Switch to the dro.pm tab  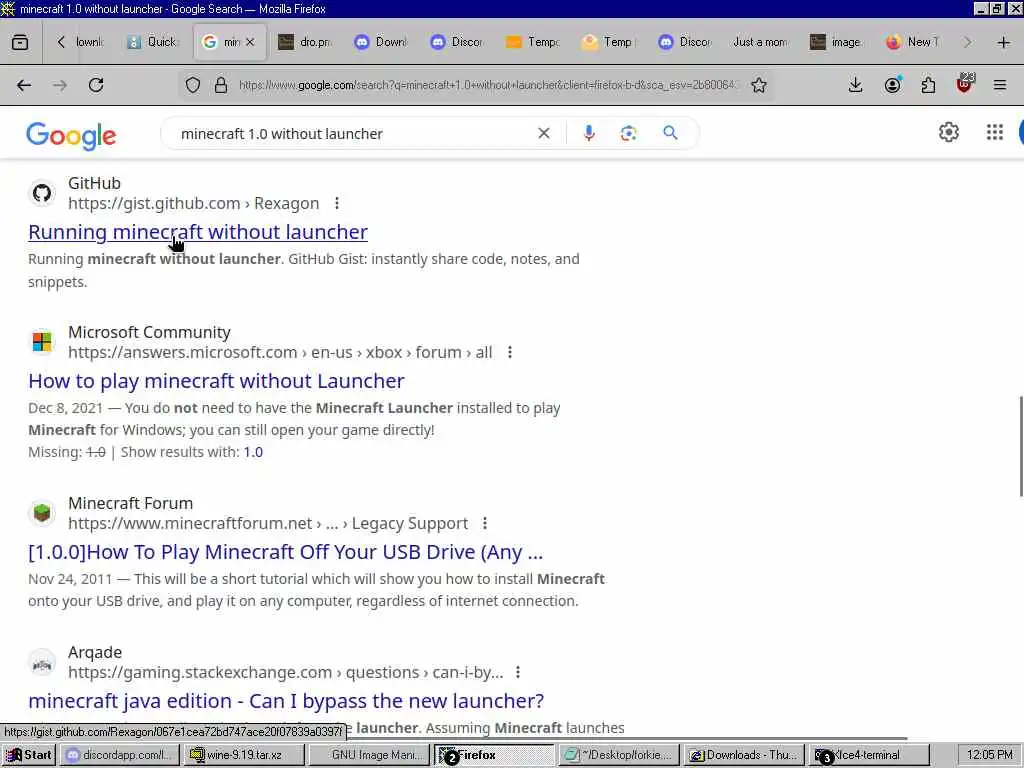305,42
